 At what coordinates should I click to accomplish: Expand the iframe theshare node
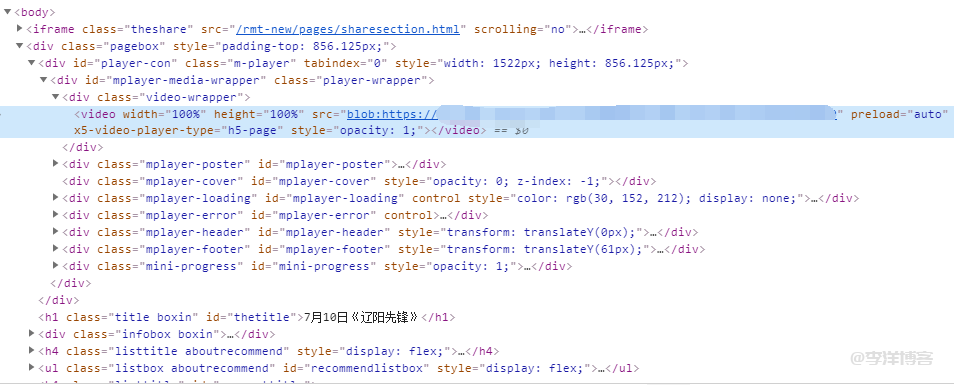[19, 29]
